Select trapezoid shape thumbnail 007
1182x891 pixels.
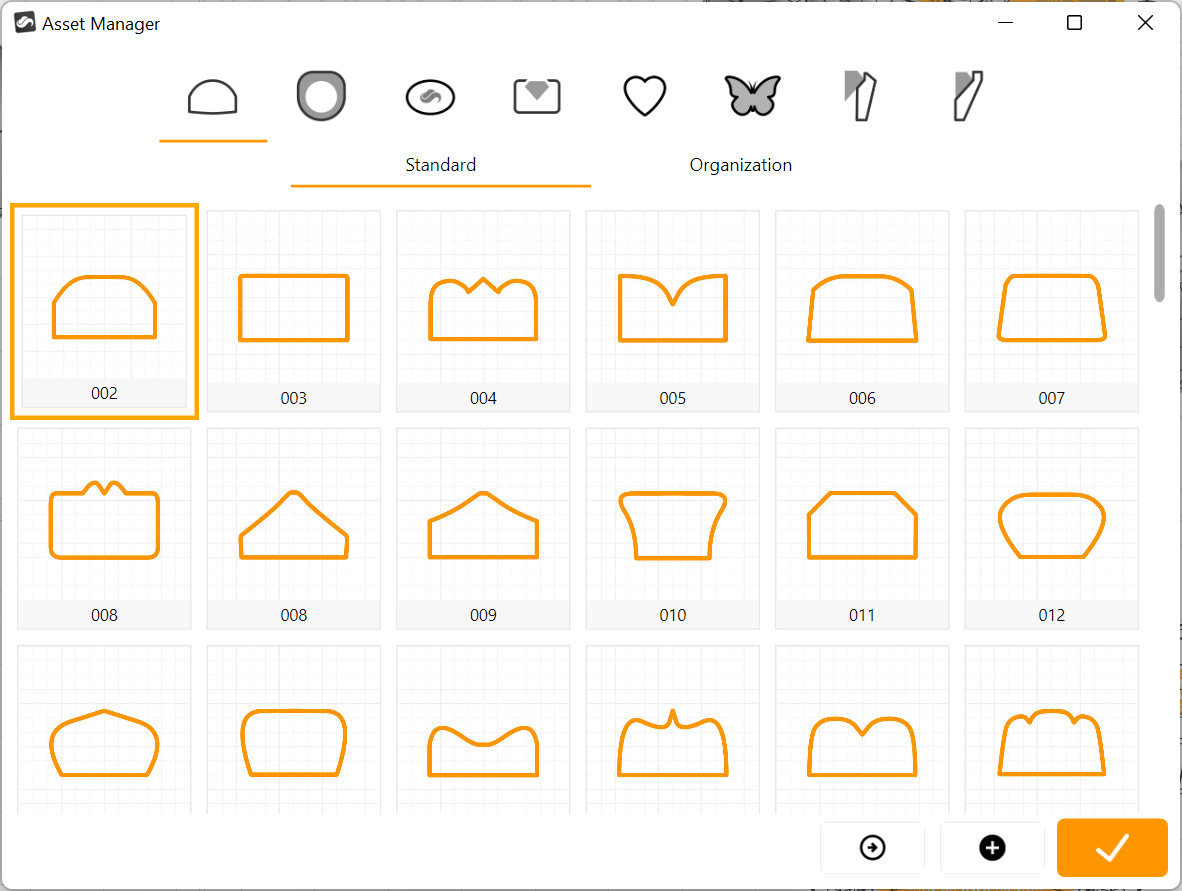click(x=1052, y=311)
